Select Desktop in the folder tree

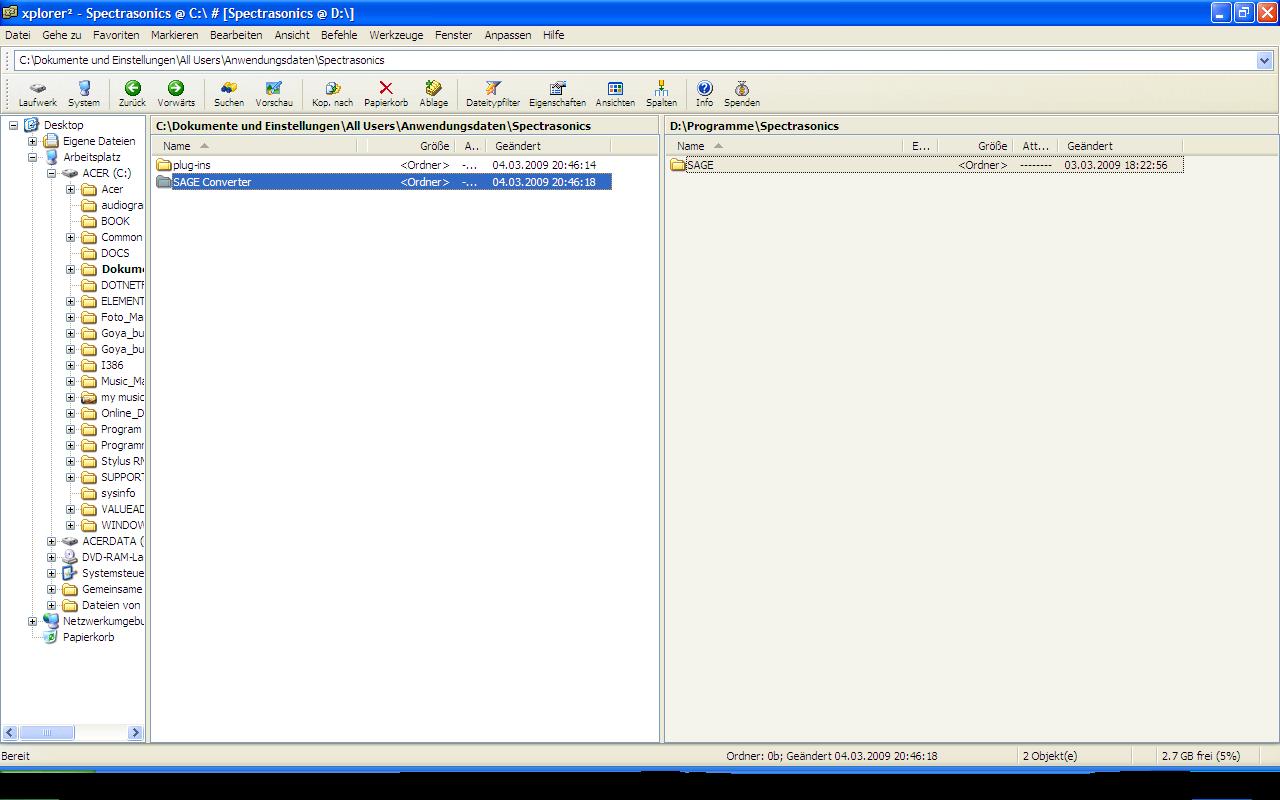[x=63, y=125]
